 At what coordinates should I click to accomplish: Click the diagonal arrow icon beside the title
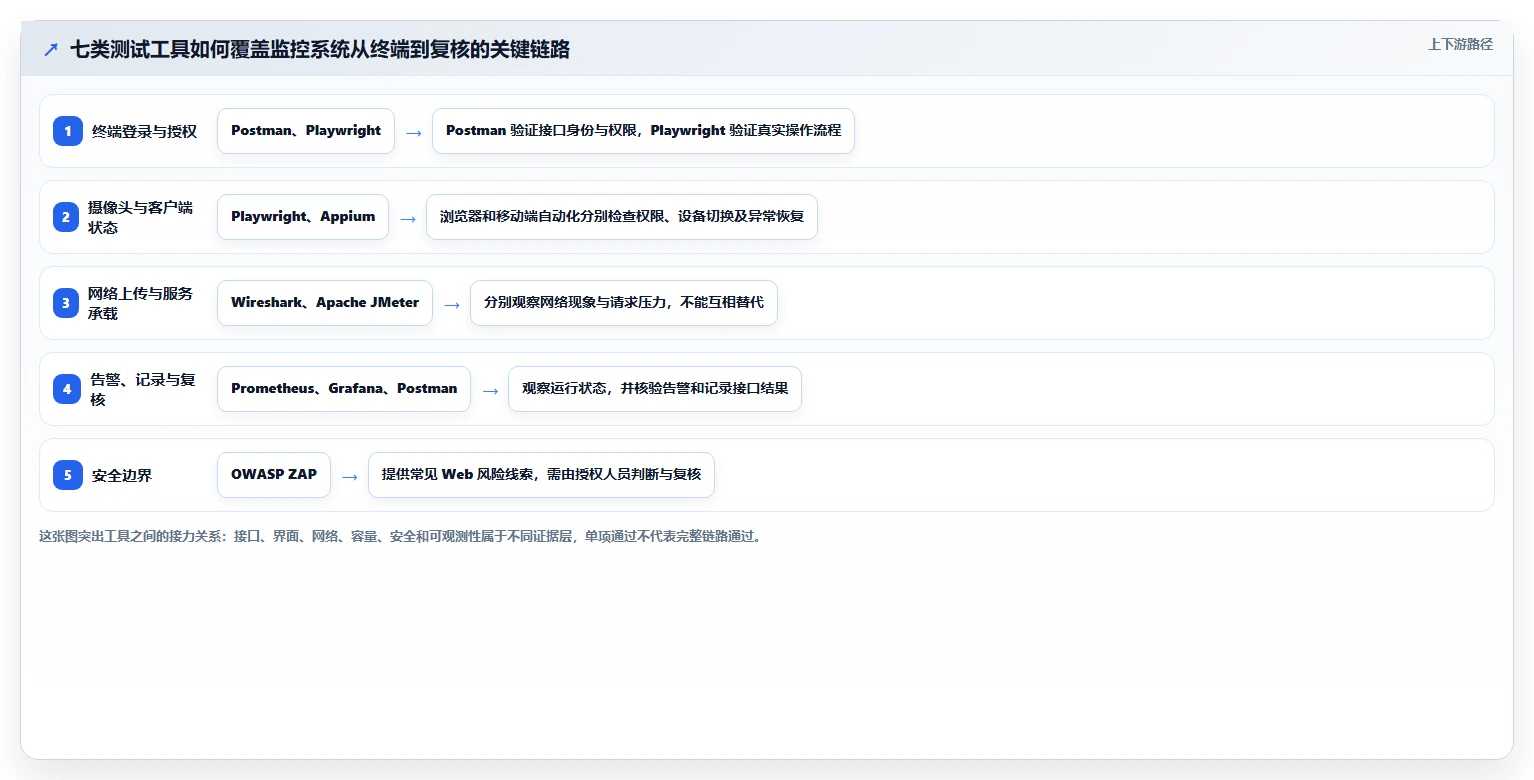[x=51, y=50]
